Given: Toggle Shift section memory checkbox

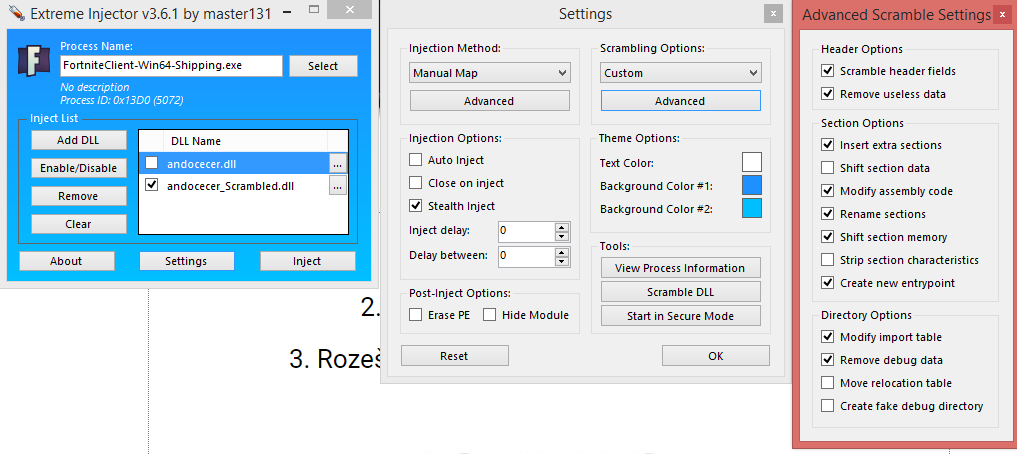Looking at the screenshot, I should point(827,237).
